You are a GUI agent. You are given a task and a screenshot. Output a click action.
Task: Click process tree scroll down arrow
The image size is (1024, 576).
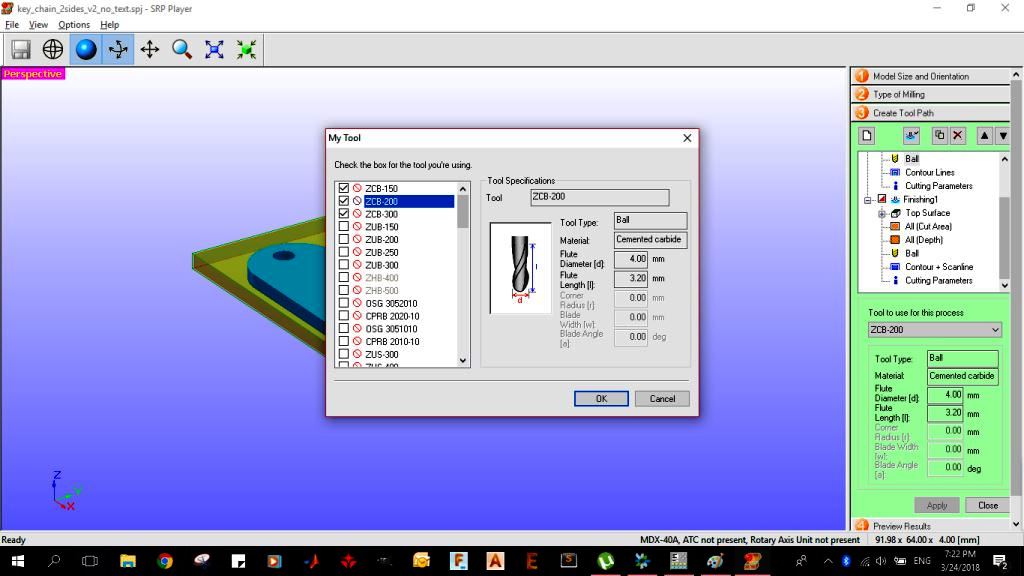point(1004,285)
